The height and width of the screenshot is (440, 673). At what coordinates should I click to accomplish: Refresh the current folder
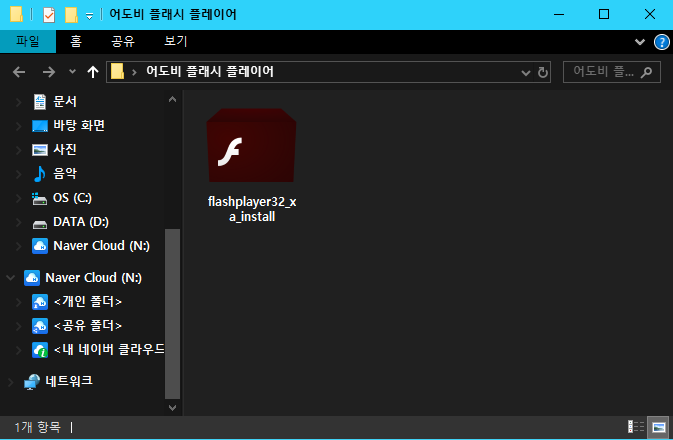[543, 72]
